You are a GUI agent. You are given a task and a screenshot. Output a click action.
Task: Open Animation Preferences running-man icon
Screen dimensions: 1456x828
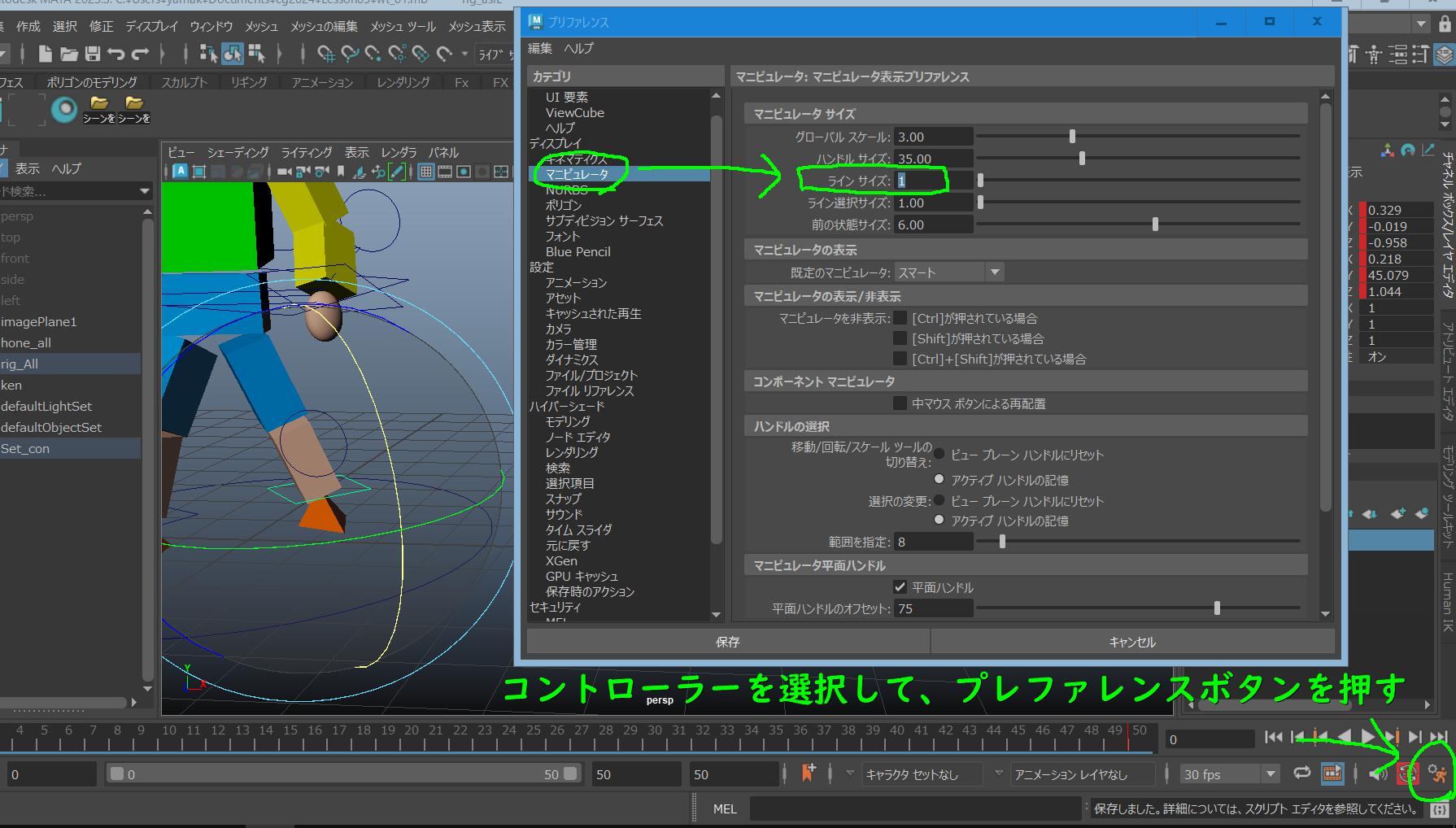tap(1437, 774)
